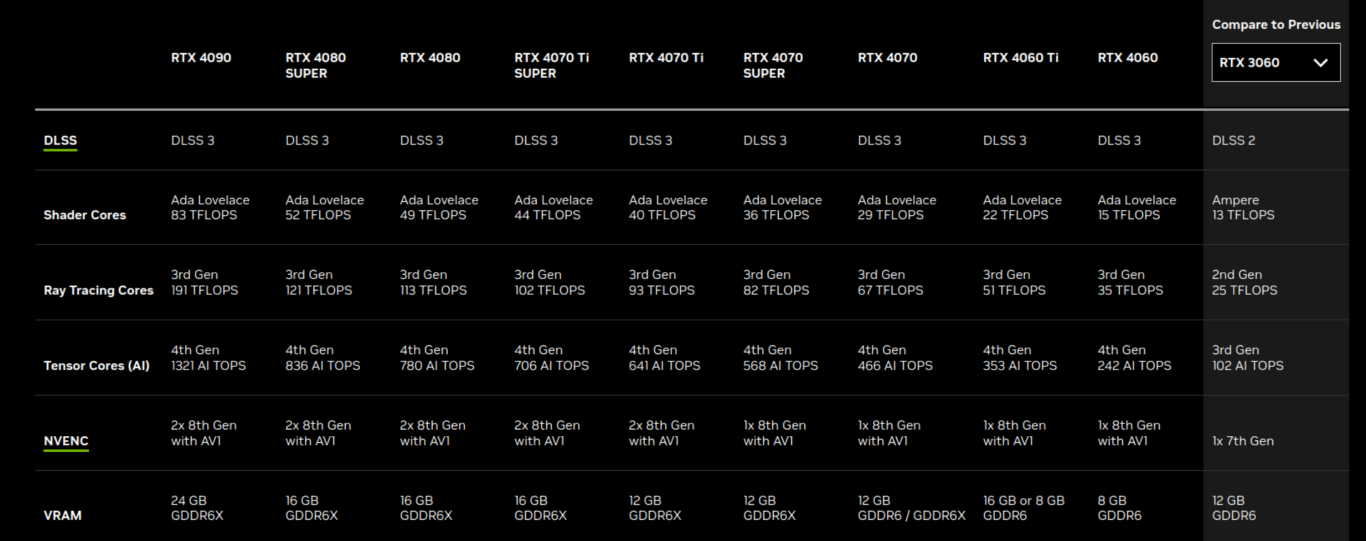Click the Ray Tracing Cores row label
This screenshot has height=541, width=1366.
click(x=99, y=291)
